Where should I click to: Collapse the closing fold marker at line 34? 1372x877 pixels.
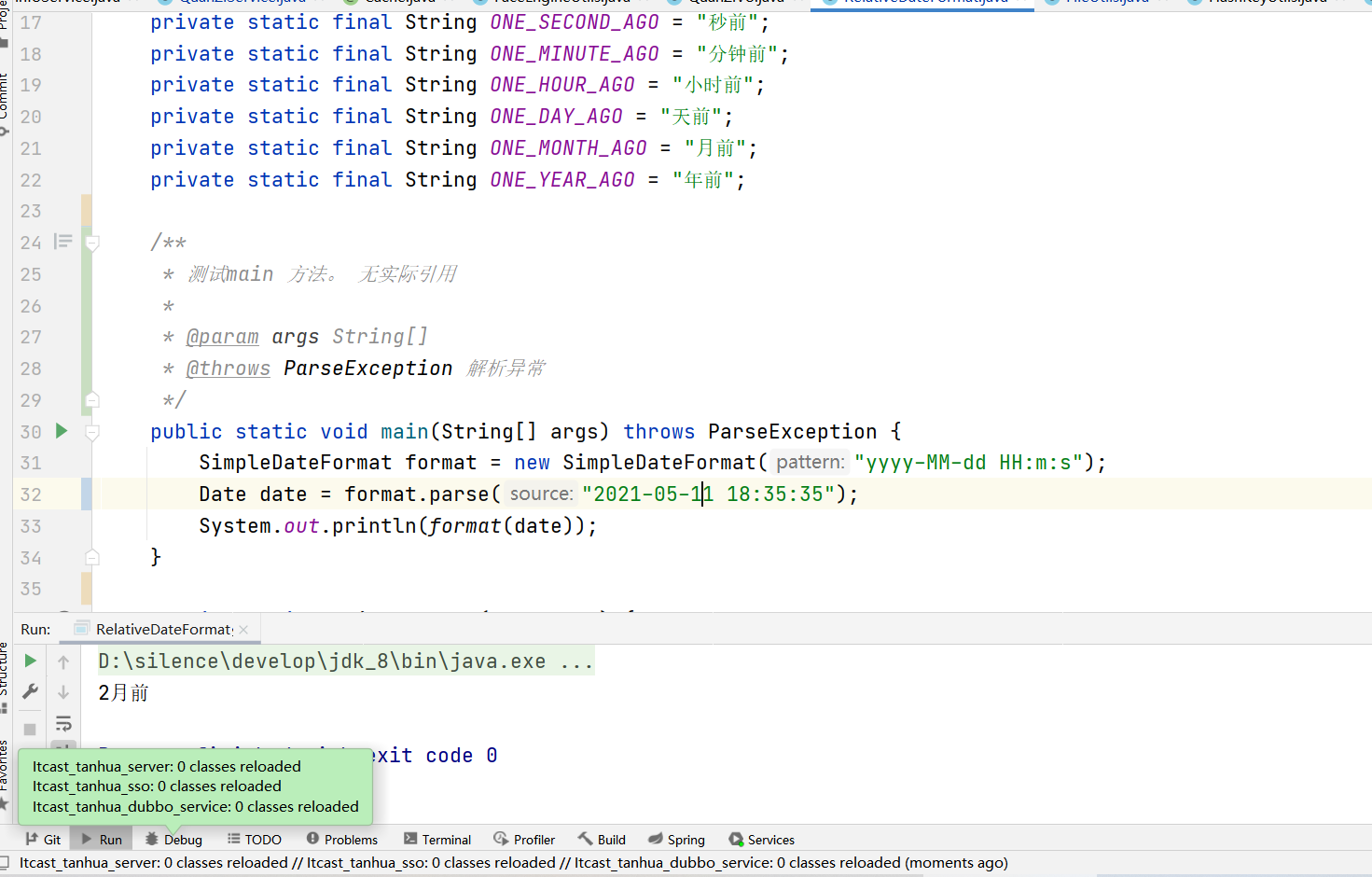coord(92,557)
